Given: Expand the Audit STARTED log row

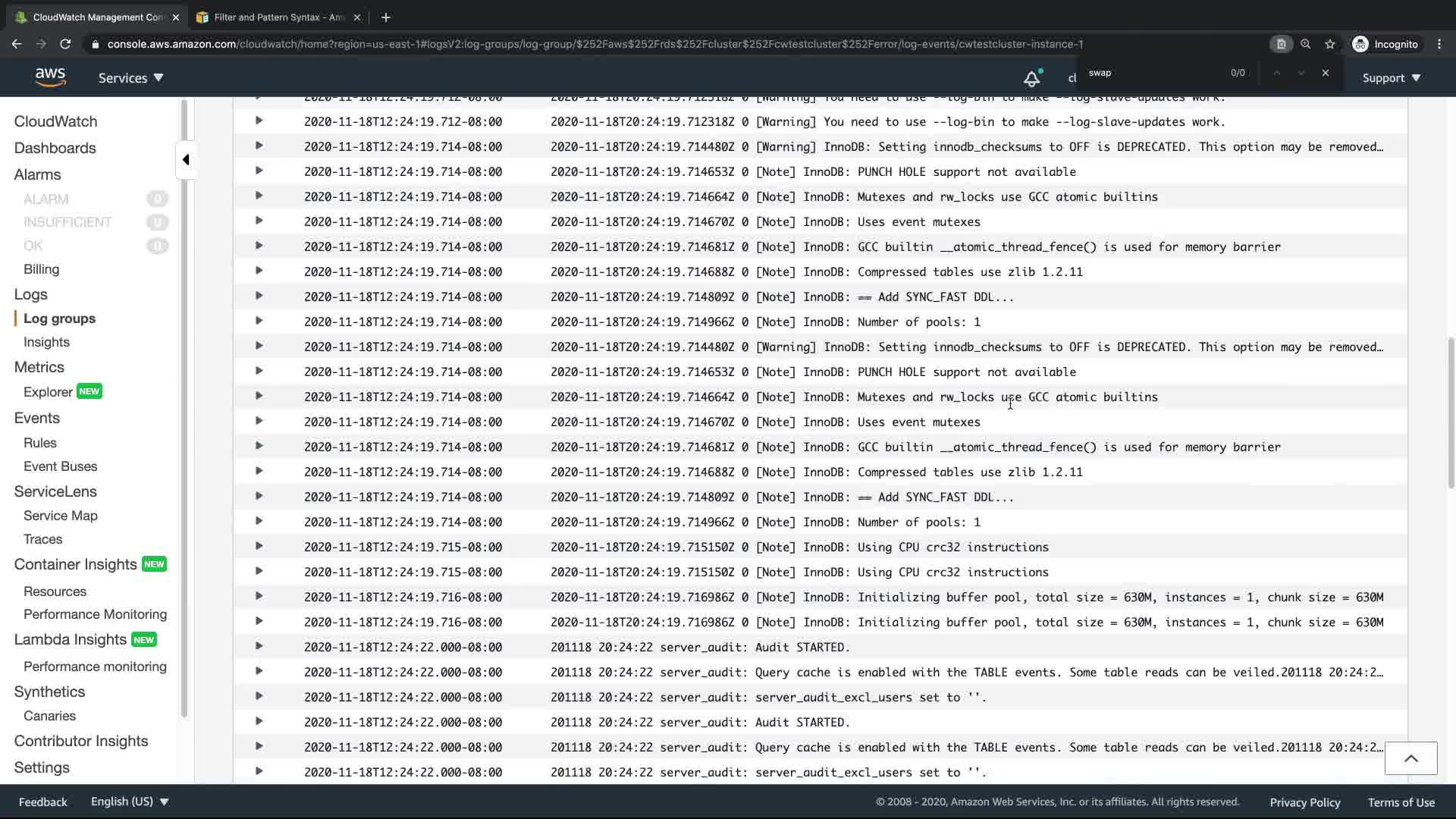Looking at the screenshot, I should click(x=259, y=647).
